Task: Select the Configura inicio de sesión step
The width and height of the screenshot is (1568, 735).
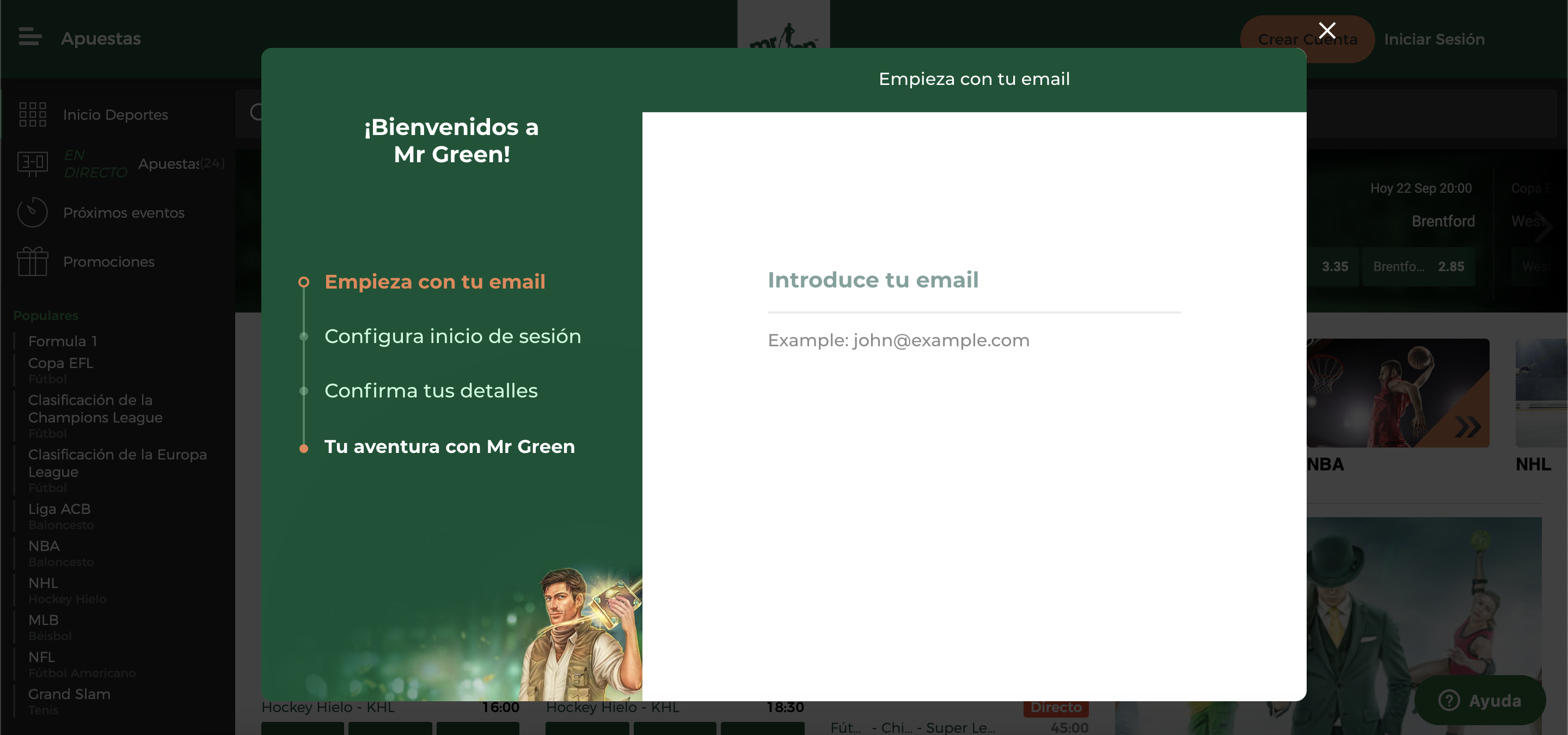Action: pyautogui.click(x=452, y=336)
